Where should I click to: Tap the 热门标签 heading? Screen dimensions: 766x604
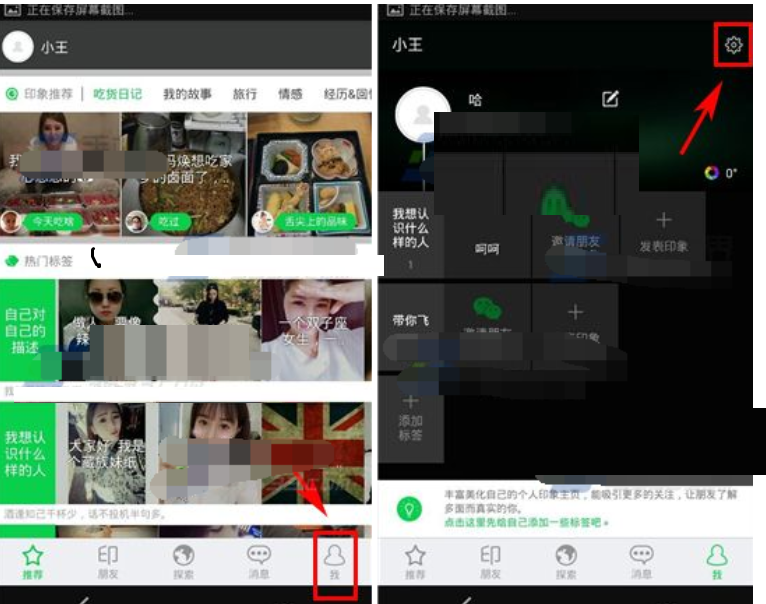(x=48, y=261)
